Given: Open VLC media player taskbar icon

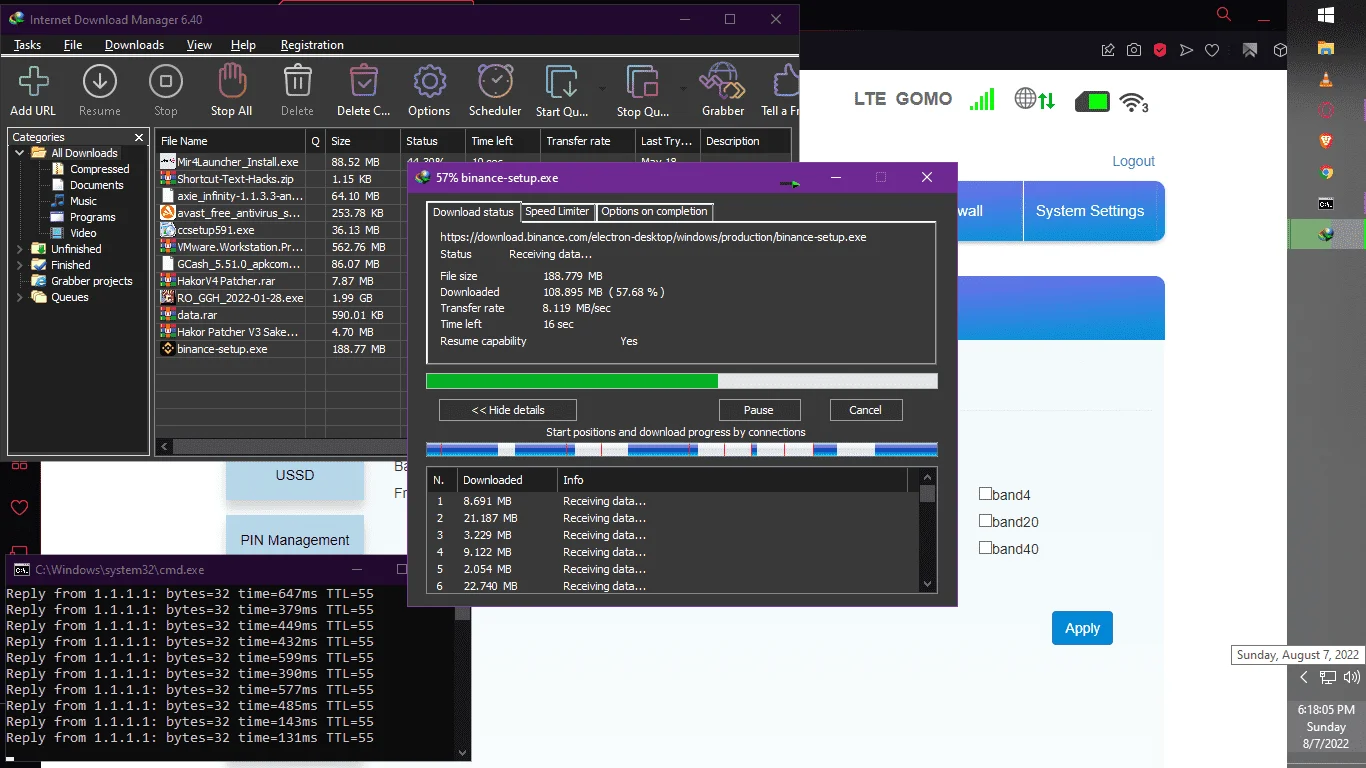Looking at the screenshot, I should click(x=1326, y=80).
